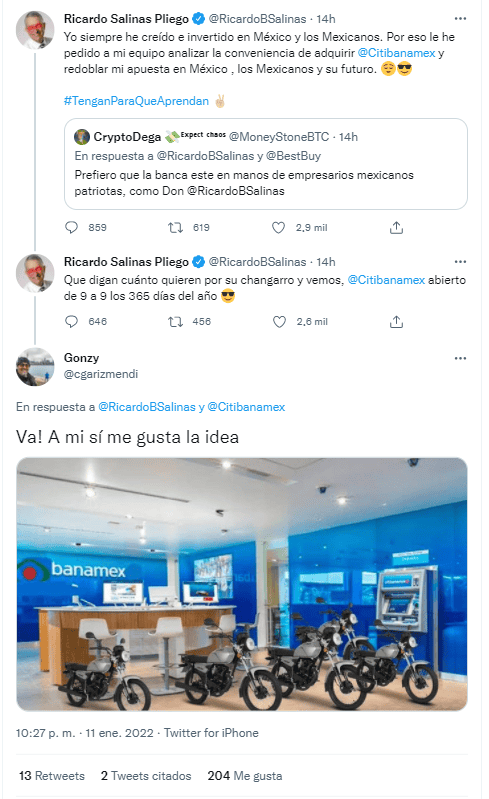View the 2 Tweets citados list

click(x=146, y=776)
